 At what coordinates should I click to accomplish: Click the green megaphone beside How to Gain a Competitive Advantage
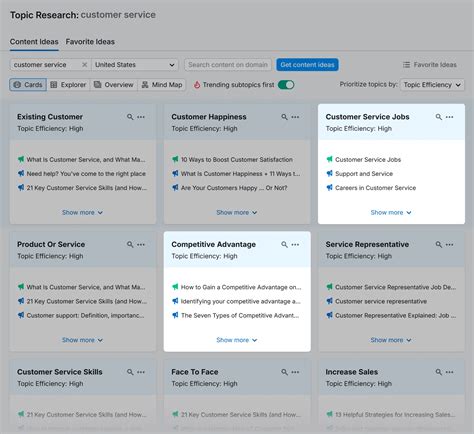point(175,287)
